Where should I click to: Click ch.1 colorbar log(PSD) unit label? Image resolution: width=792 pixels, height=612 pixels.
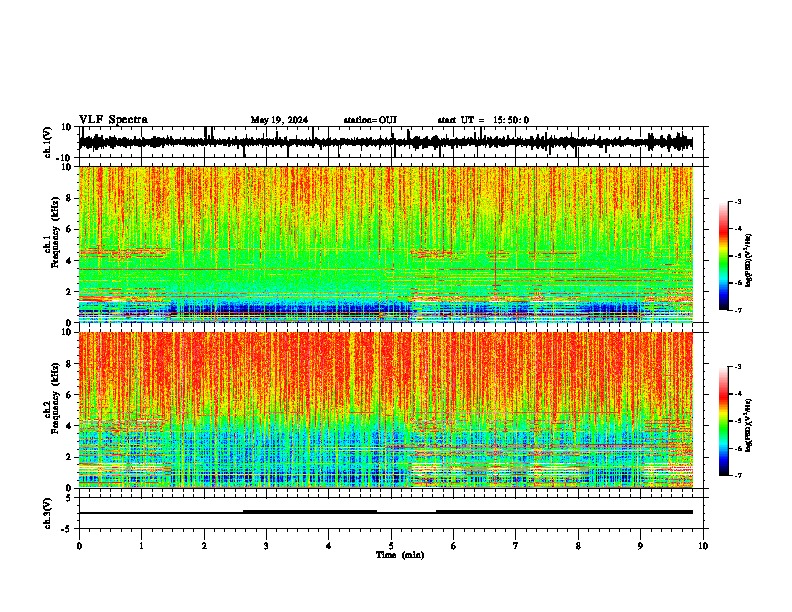[749, 260]
